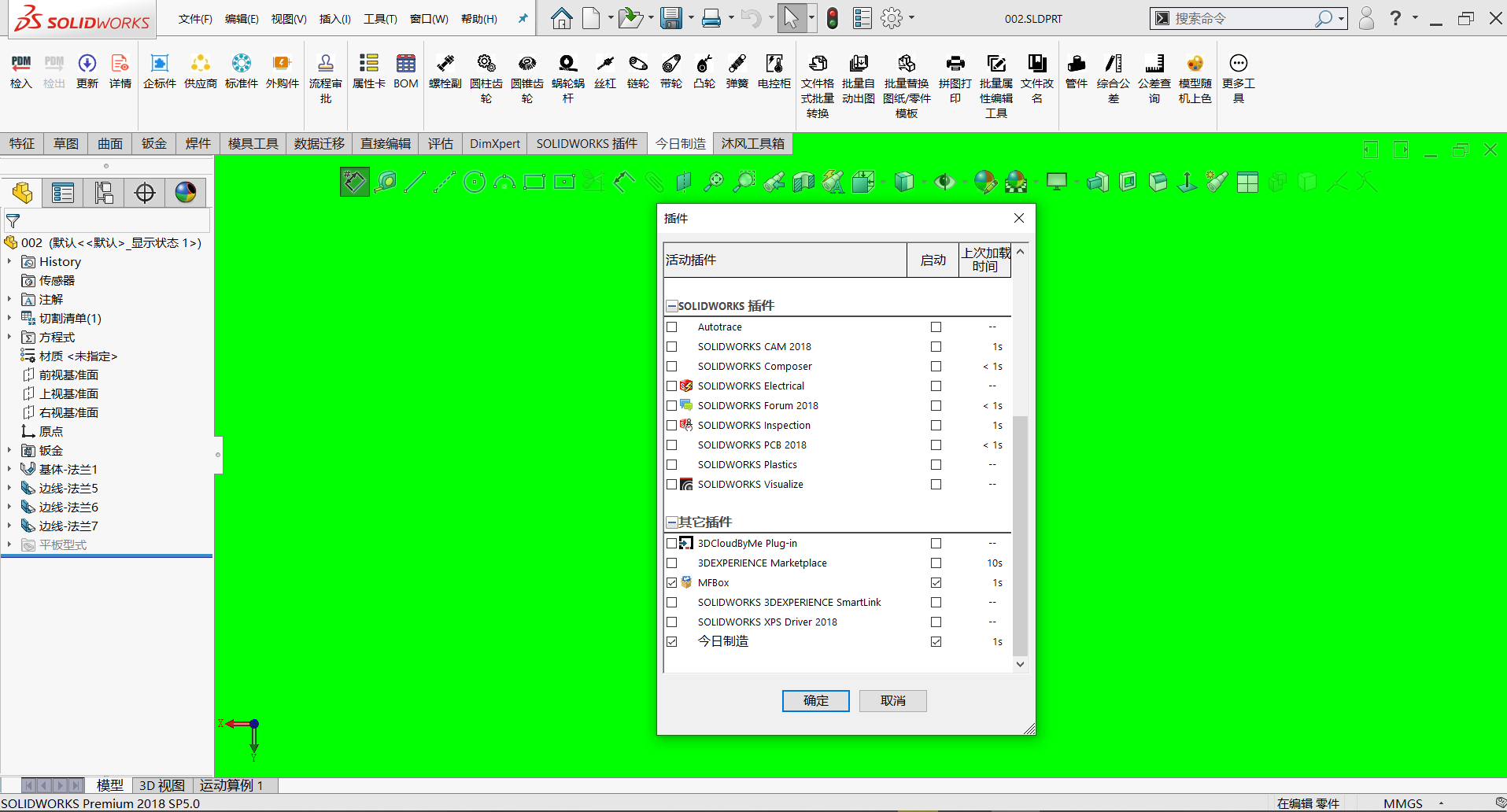Viewport: 1507px width, 812px height.
Task: Open the 公差查询 tolerance lookup tool
Action: 1154,79
